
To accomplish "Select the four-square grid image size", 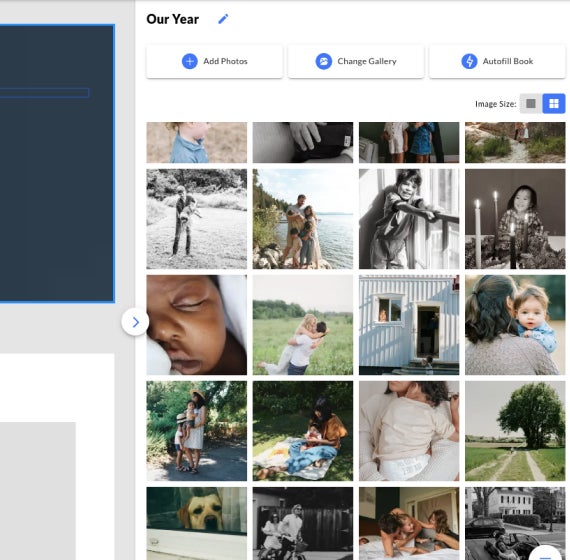I will click(x=554, y=104).
